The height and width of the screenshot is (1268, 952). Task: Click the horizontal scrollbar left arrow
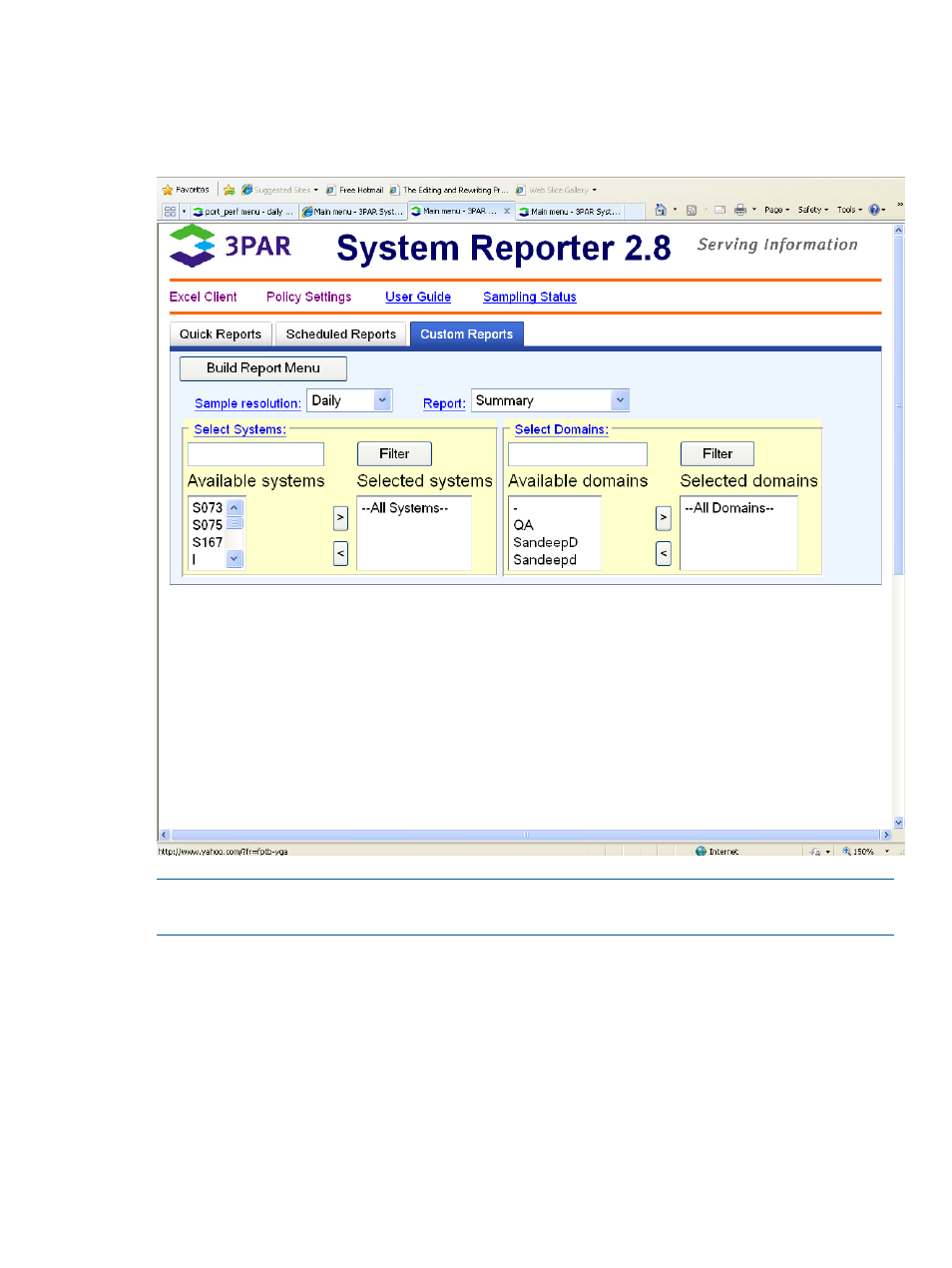pos(165,835)
